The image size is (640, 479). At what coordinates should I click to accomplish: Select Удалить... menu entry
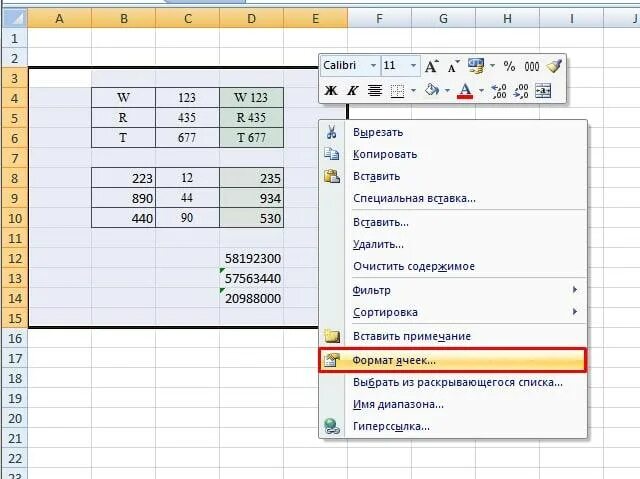tap(453, 244)
